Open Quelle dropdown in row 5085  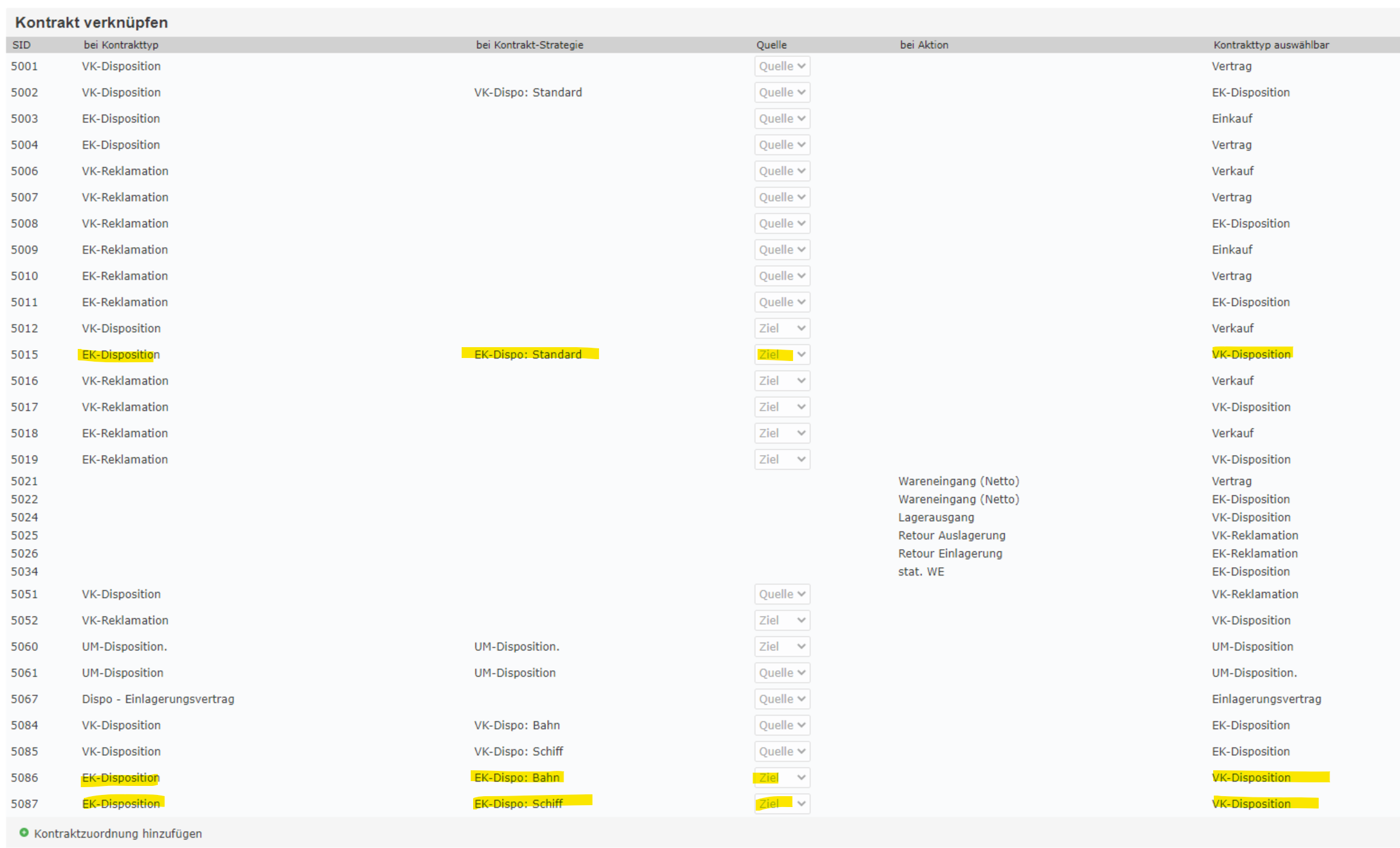pyautogui.click(x=782, y=752)
